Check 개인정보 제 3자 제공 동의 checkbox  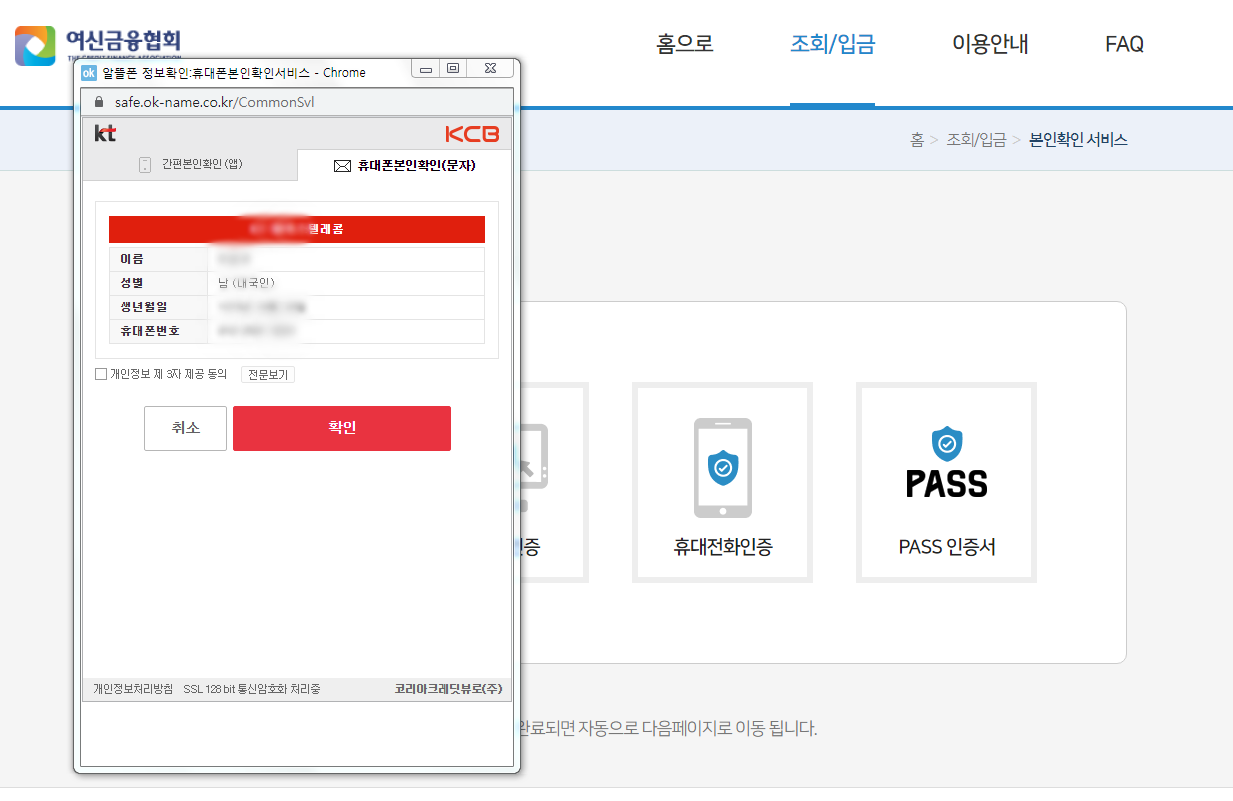(x=101, y=374)
